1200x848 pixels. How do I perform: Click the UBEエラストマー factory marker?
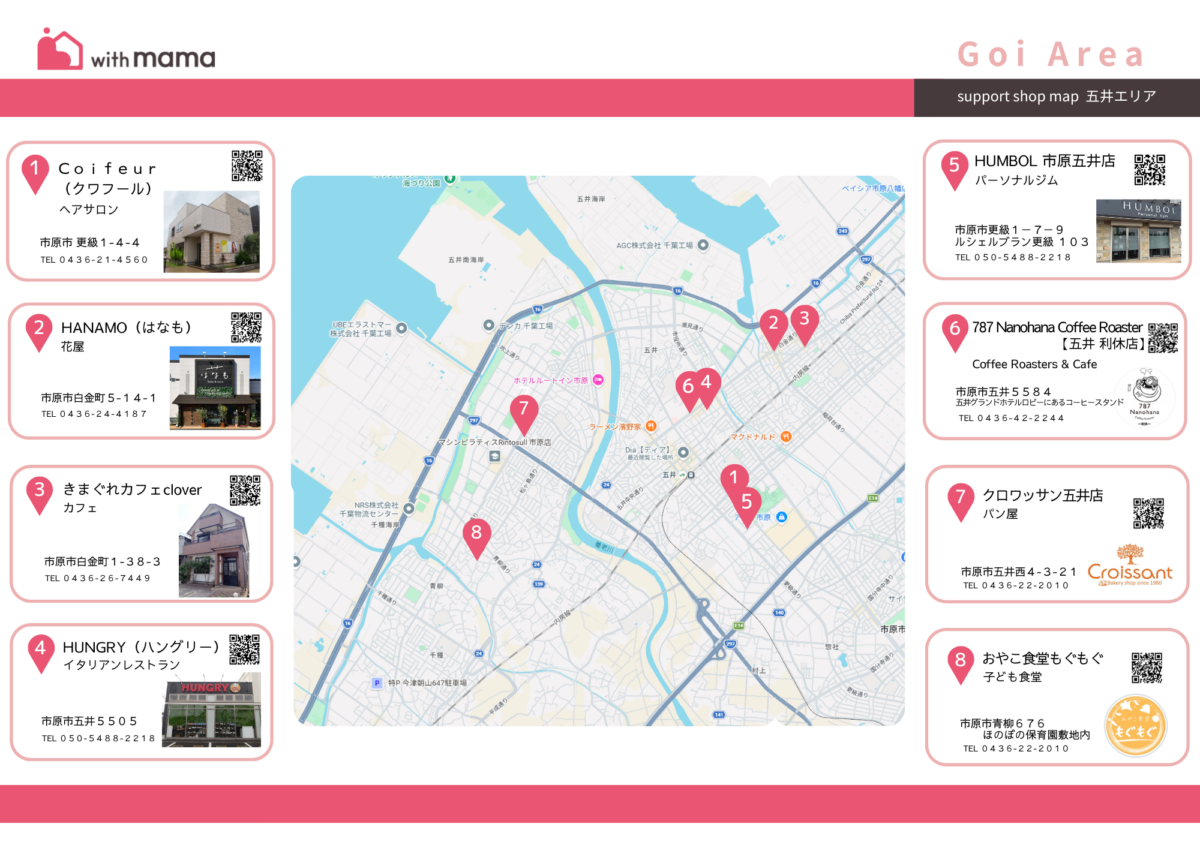401,327
